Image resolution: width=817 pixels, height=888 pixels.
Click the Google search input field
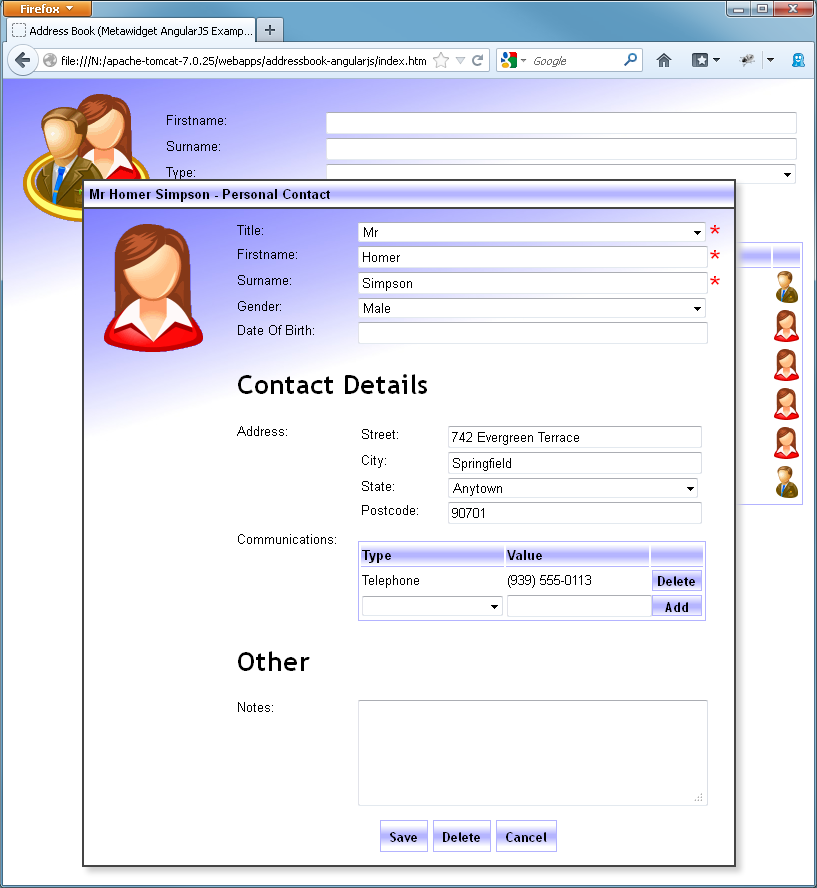pos(576,61)
